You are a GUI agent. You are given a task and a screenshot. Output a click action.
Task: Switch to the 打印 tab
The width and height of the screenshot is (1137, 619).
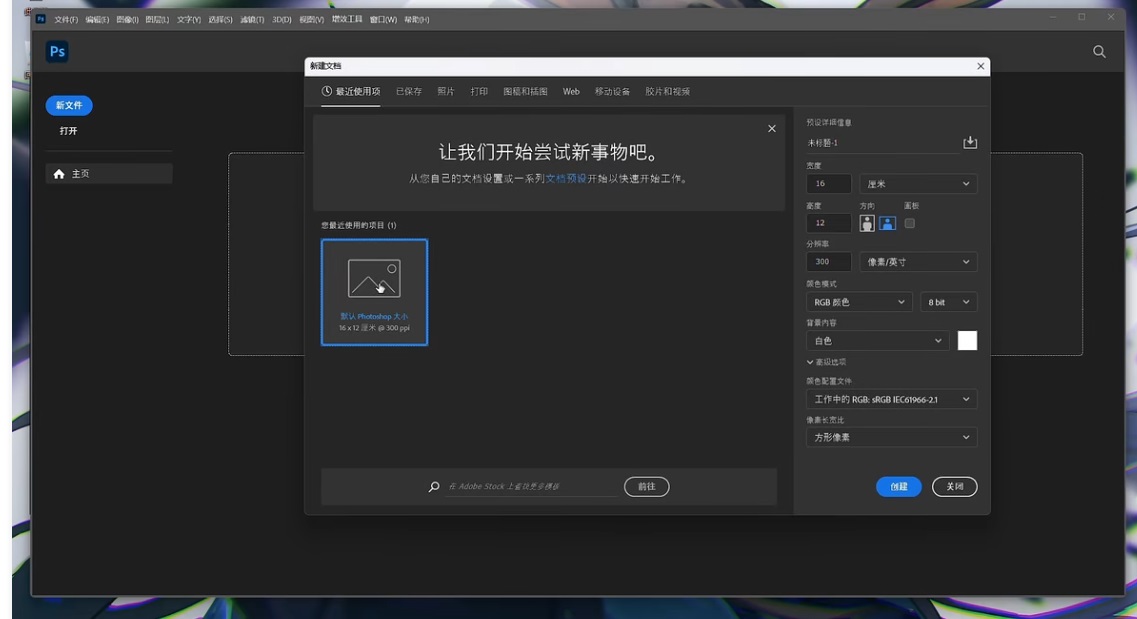point(479,91)
